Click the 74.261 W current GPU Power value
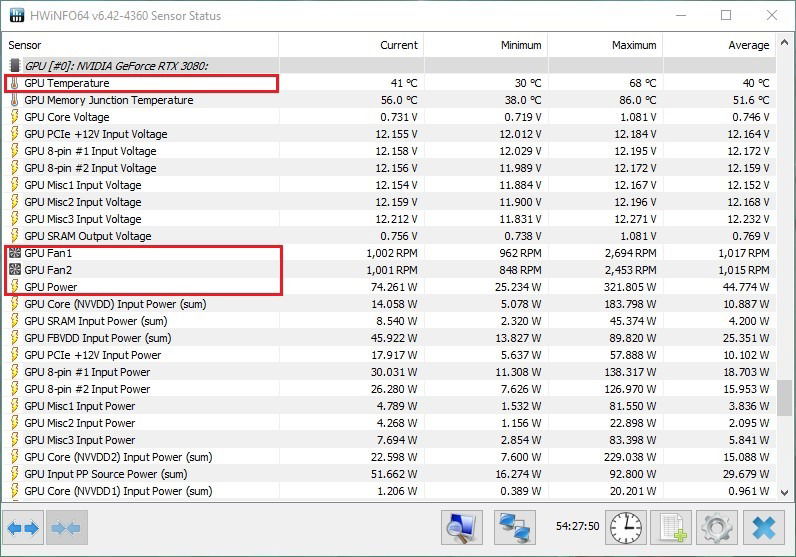Image resolution: width=796 pixels, height=557 pixels. click(394, 287)
